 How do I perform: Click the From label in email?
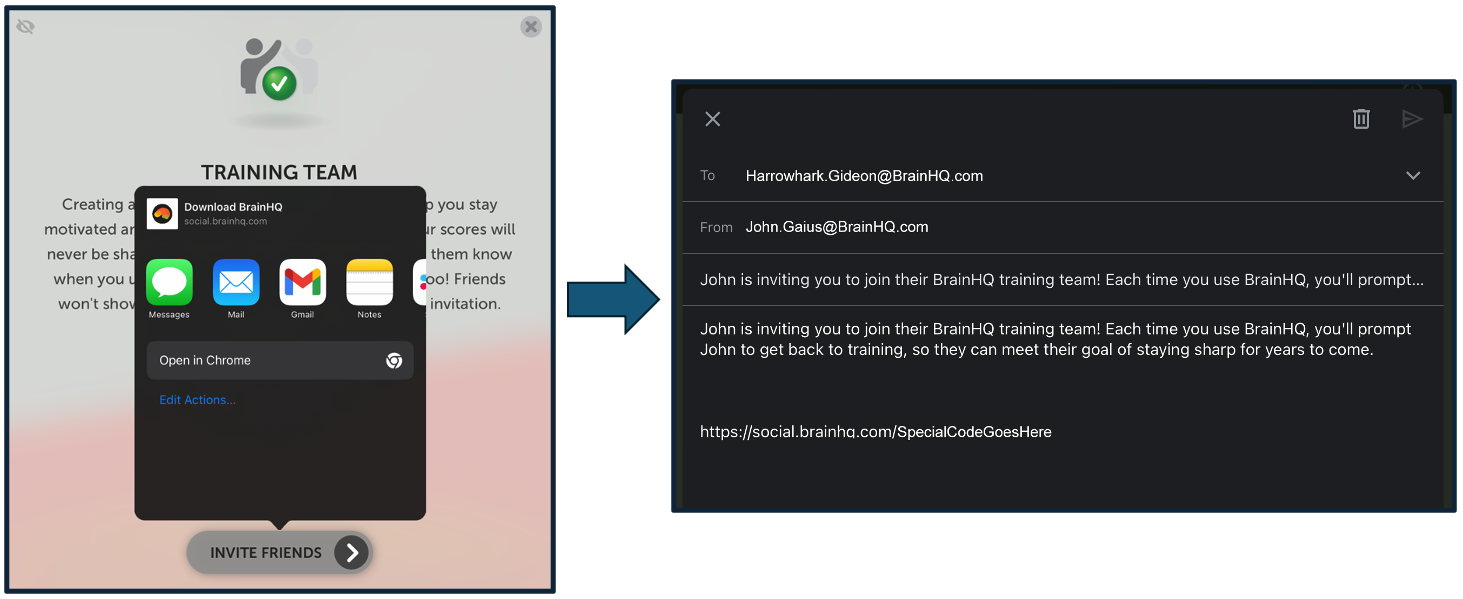pyautogui.click(x=716, y=228)
